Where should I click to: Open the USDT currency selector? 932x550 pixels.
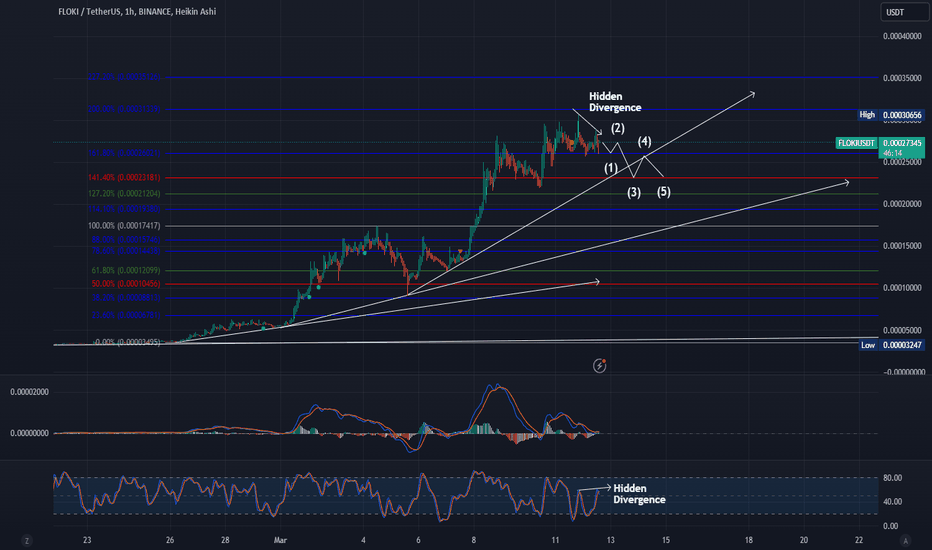(903, 12)
